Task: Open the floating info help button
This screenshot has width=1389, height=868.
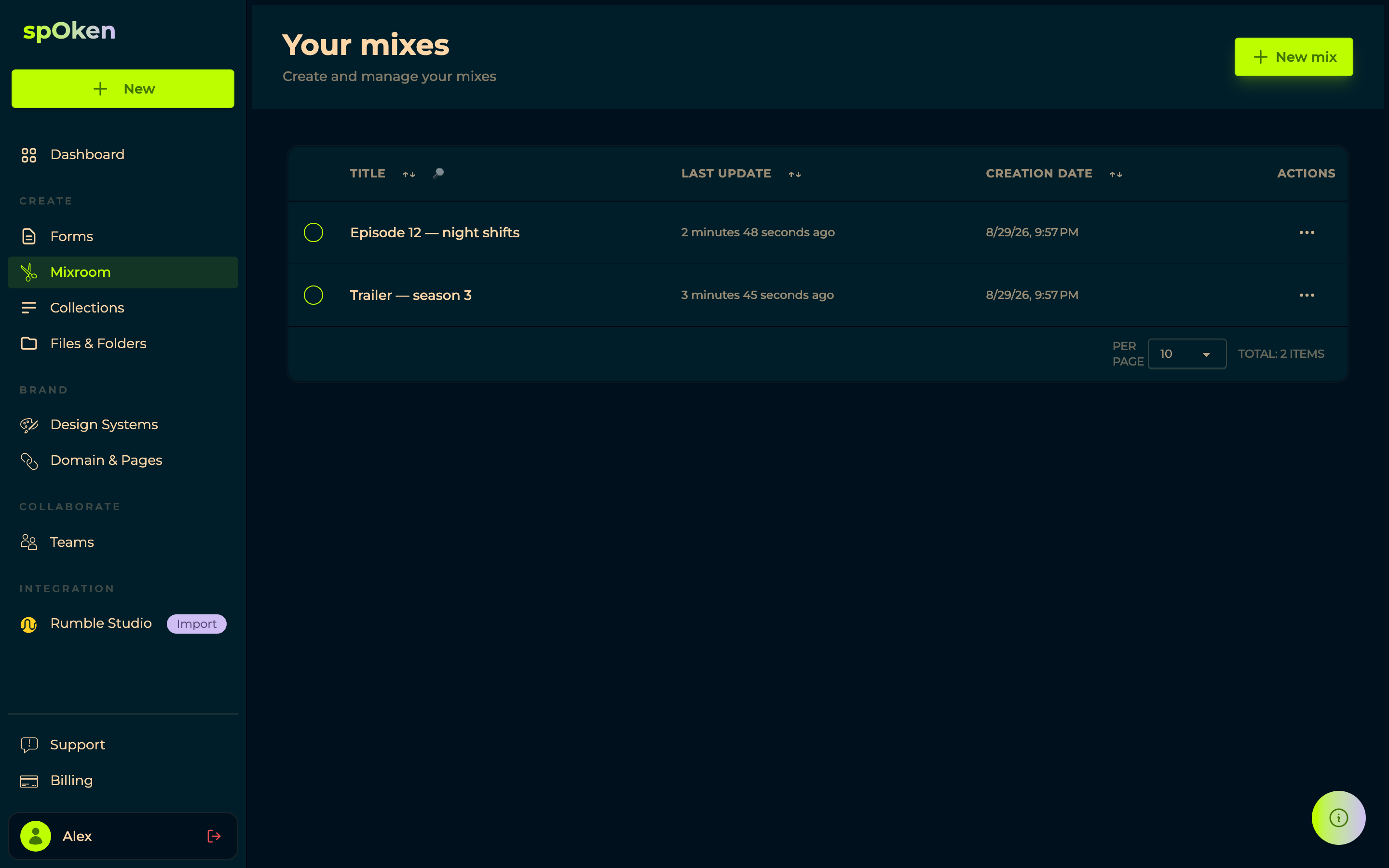Action: point(1338,817)
